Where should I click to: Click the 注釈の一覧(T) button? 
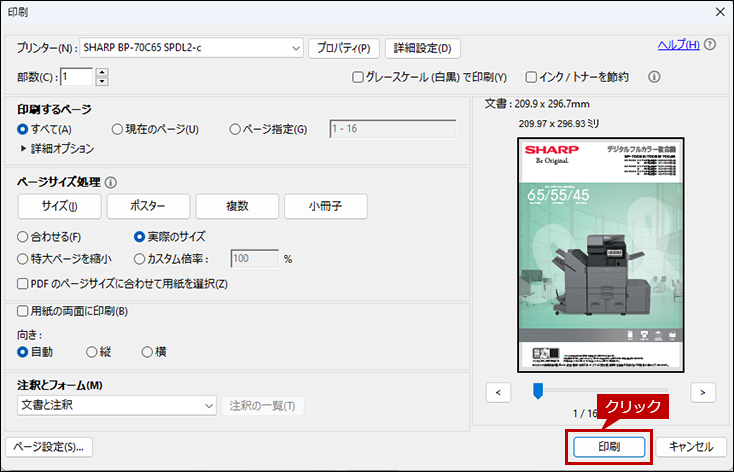263,406
